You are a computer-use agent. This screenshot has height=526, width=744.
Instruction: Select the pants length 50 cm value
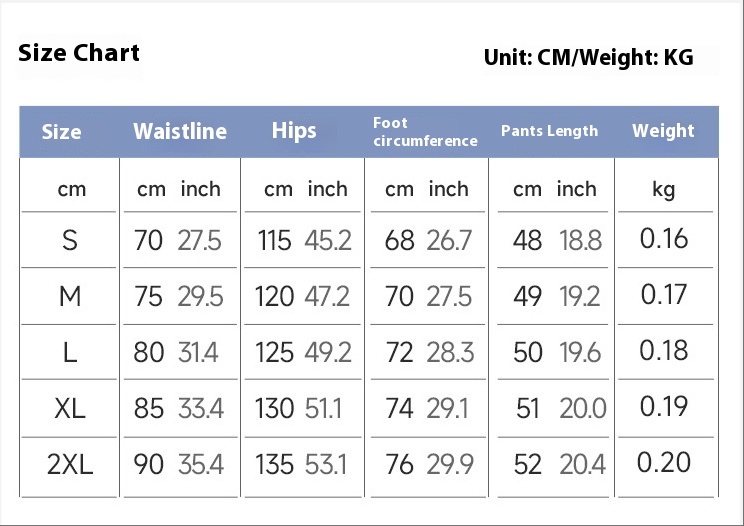coord(528,352)
